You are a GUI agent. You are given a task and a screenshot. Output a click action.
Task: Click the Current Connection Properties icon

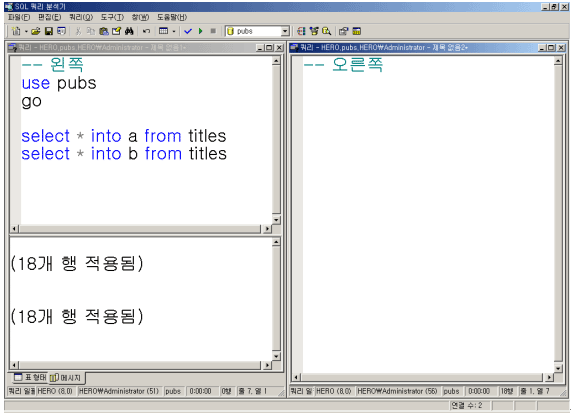pyautogui.click(x=343, y=31)
